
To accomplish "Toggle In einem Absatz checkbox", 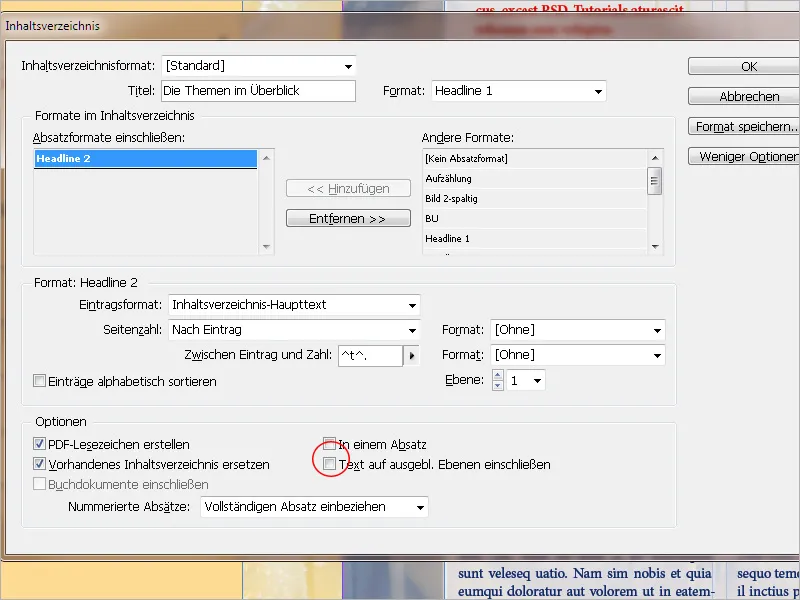I will pos(330,443).
